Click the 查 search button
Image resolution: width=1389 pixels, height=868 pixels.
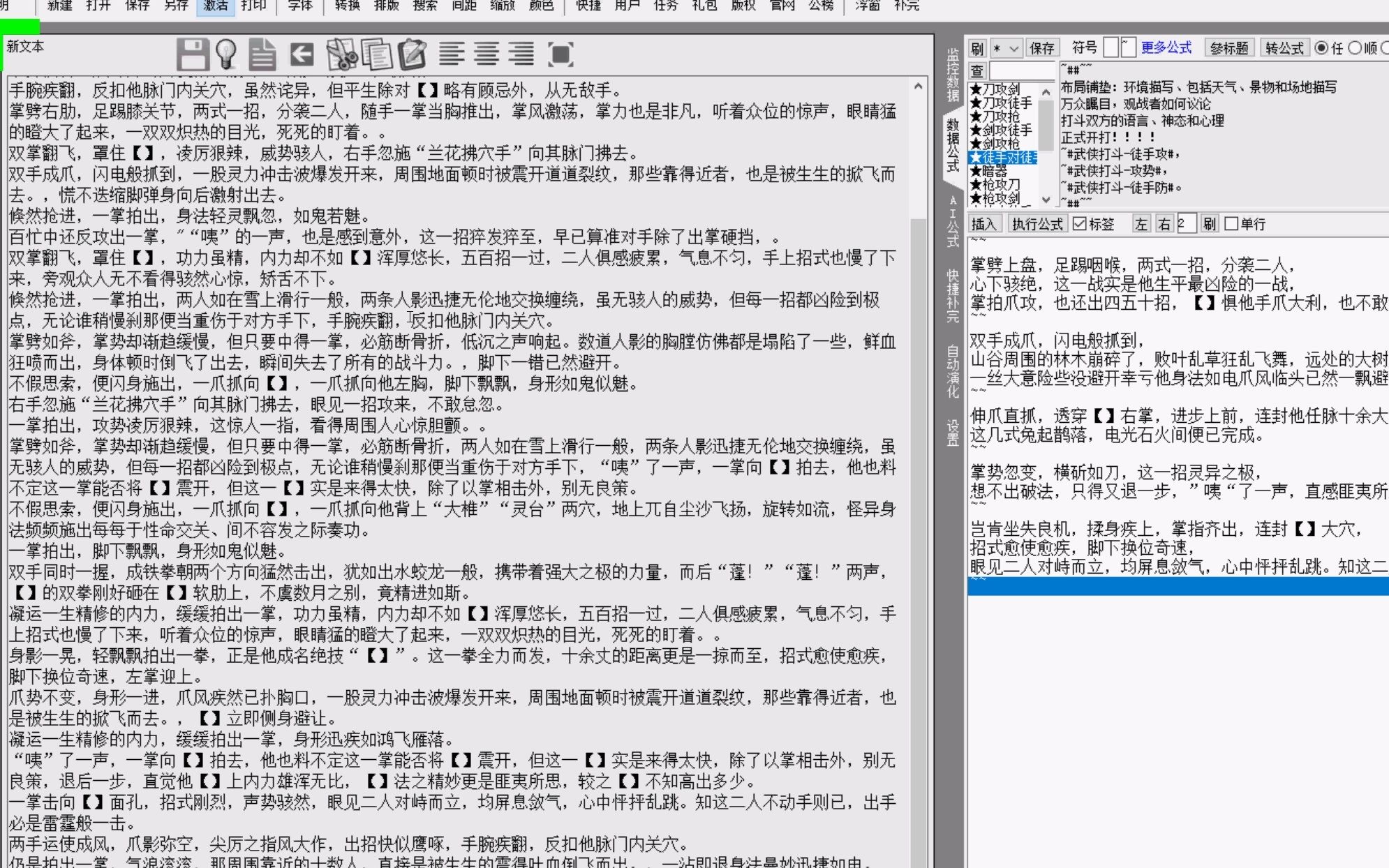[x=977, y=70]
